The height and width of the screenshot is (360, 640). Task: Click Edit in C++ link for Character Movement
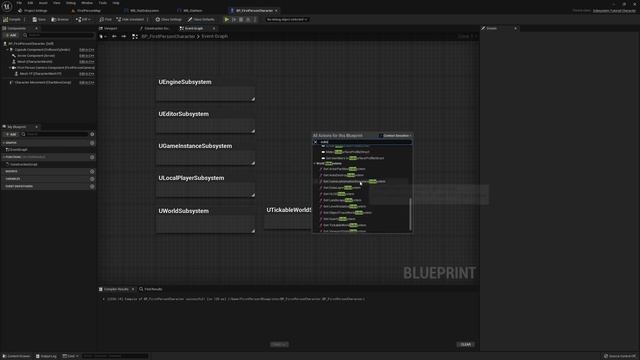(87, 82)
